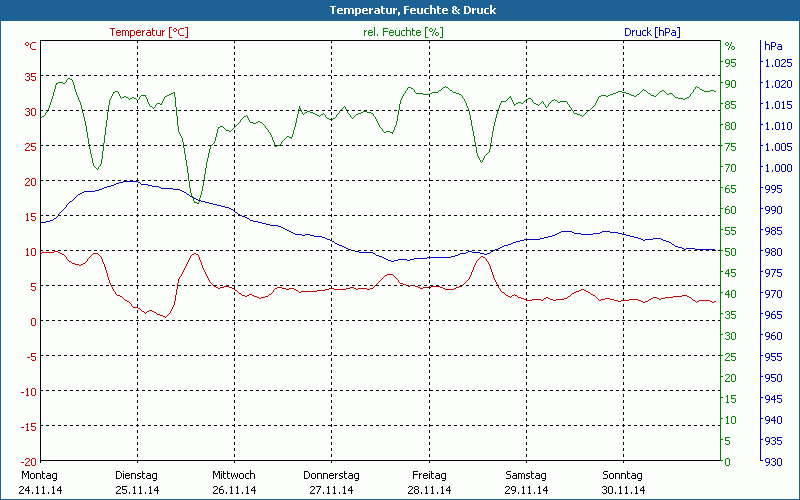The image size is (800, 500).
Task: Click humidity axis value '45'
Action: click(731, 273)
